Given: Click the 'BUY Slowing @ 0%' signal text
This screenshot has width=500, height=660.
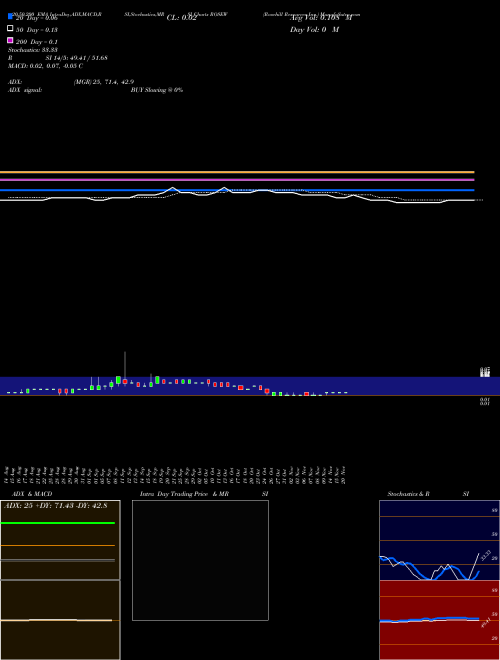Looking at the screenshot, I should pyautogui.click(x=157, y=90).
